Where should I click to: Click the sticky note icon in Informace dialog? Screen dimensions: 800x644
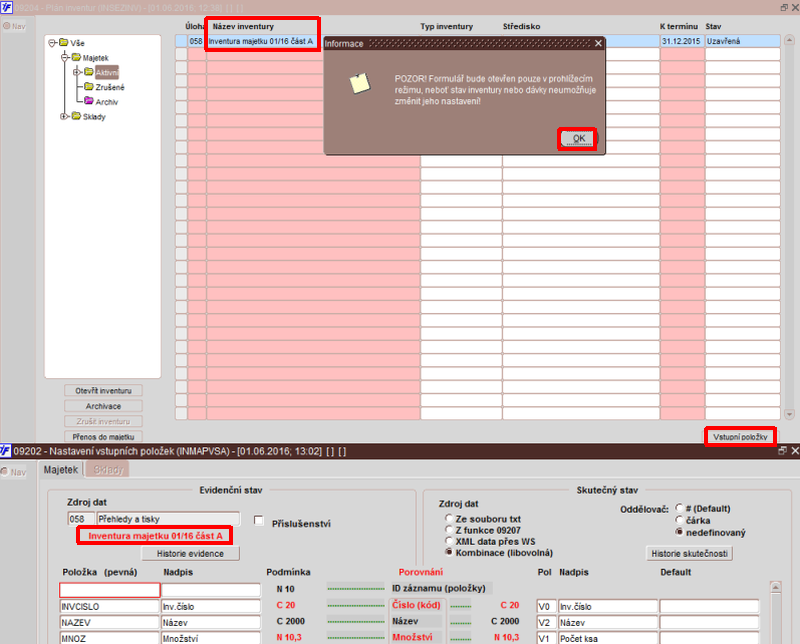[x=360, y=84]
